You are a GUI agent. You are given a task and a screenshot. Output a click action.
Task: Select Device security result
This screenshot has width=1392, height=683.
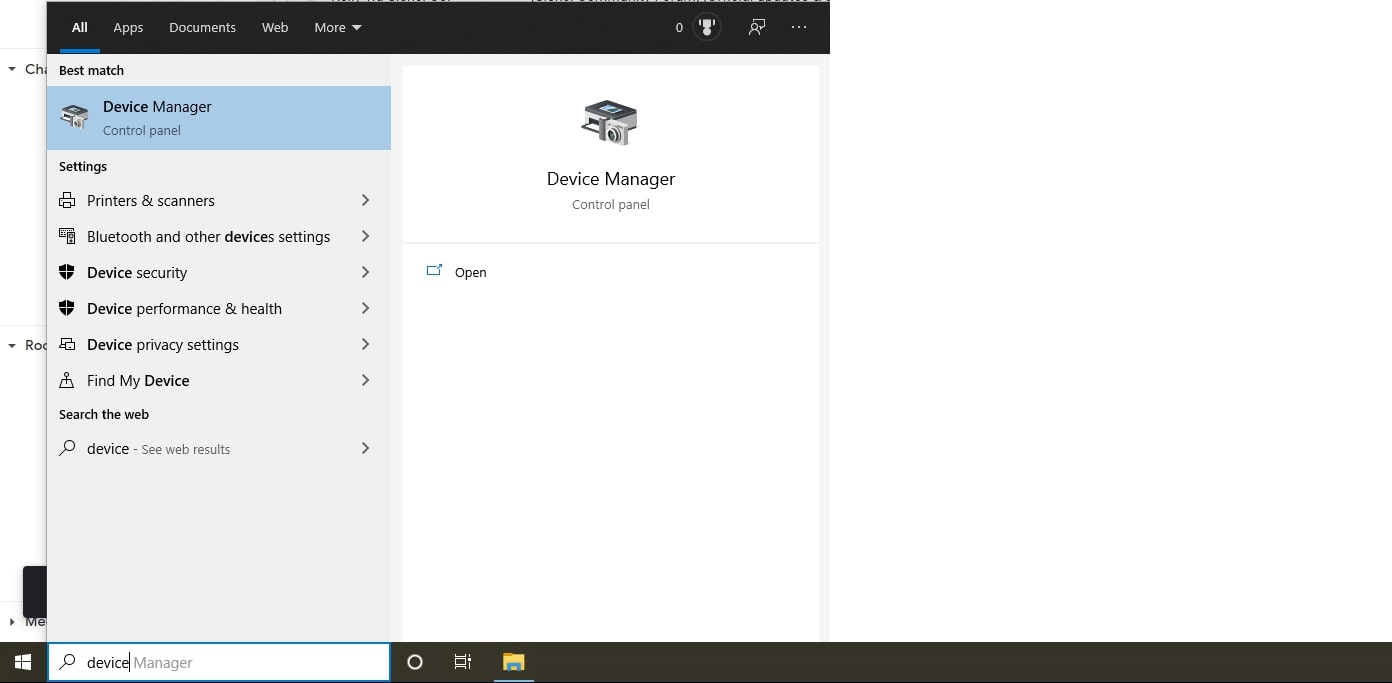[x=219, y=273]
